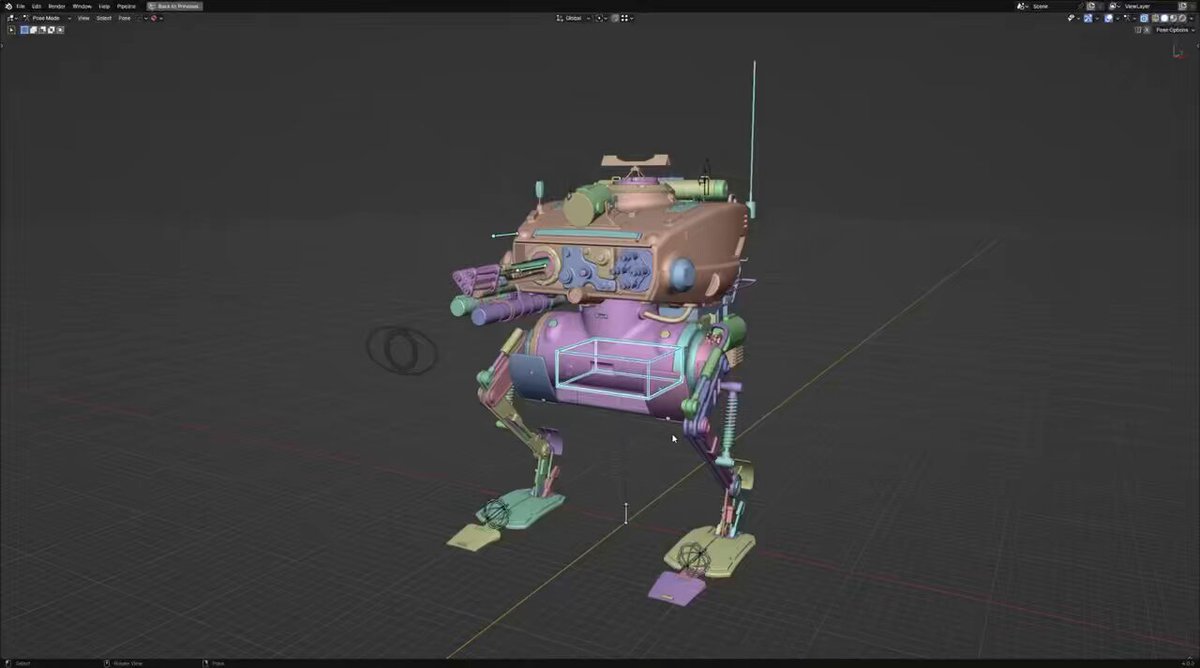The image size is (1200, 668).
Task: Open the viewport Select menu
Action: tap(104, 18)
